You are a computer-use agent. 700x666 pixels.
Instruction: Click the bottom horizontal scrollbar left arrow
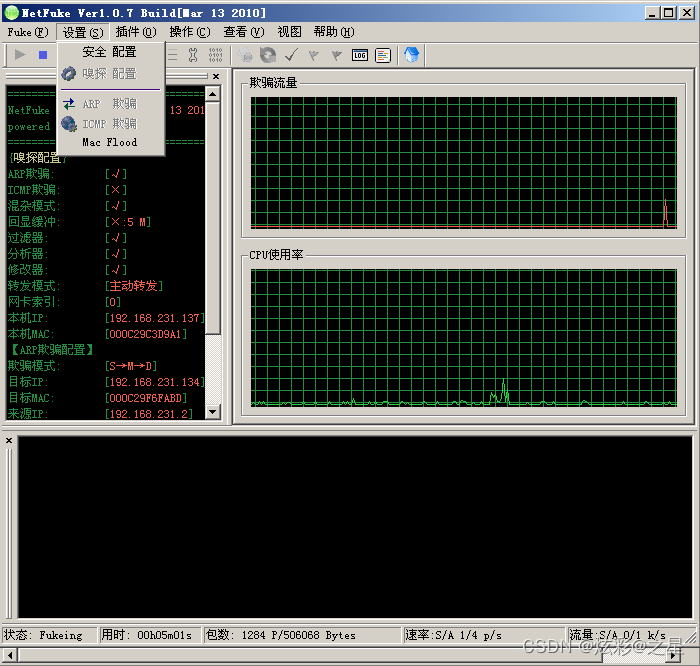pos(10,655)
